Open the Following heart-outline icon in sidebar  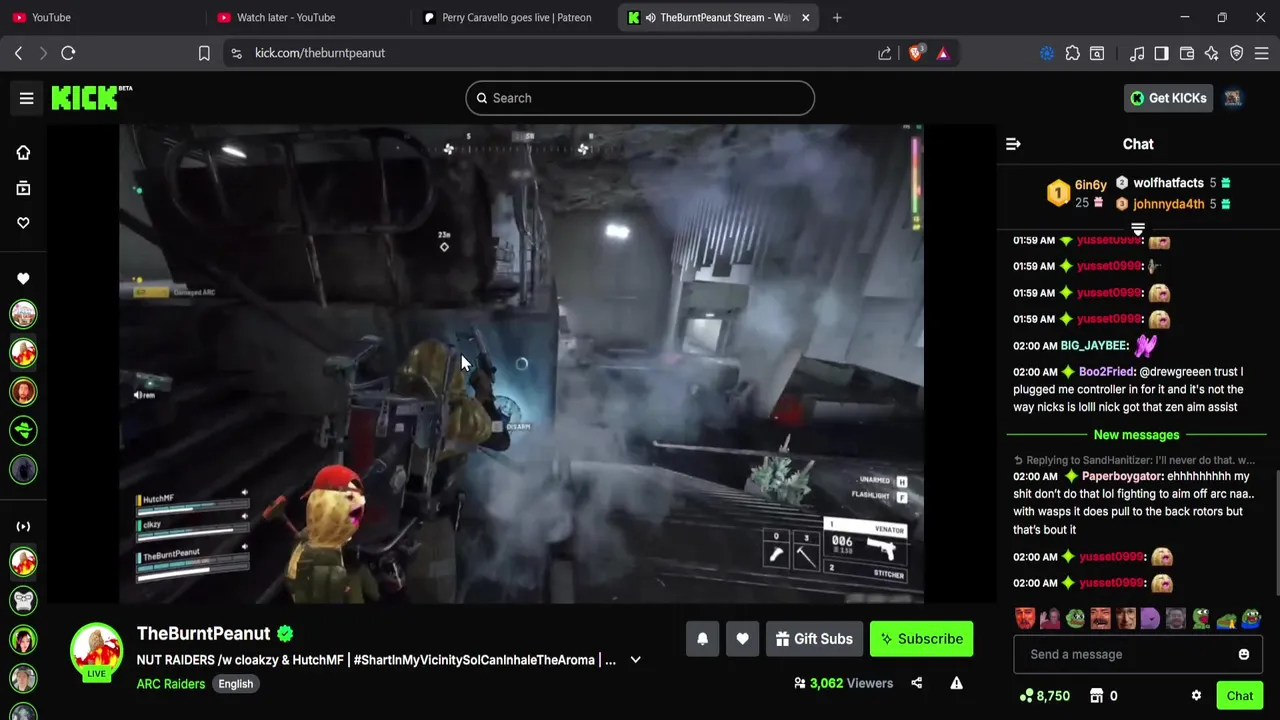pos(23,223)
